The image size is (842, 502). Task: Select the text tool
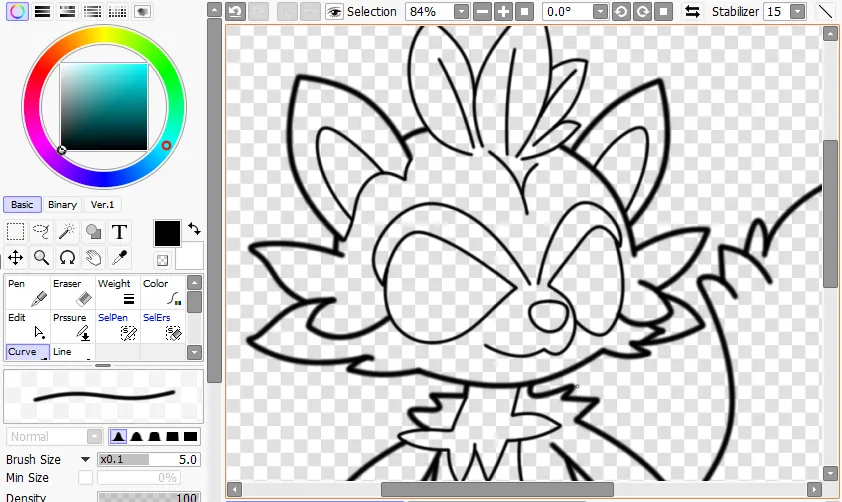click(119, 232)
